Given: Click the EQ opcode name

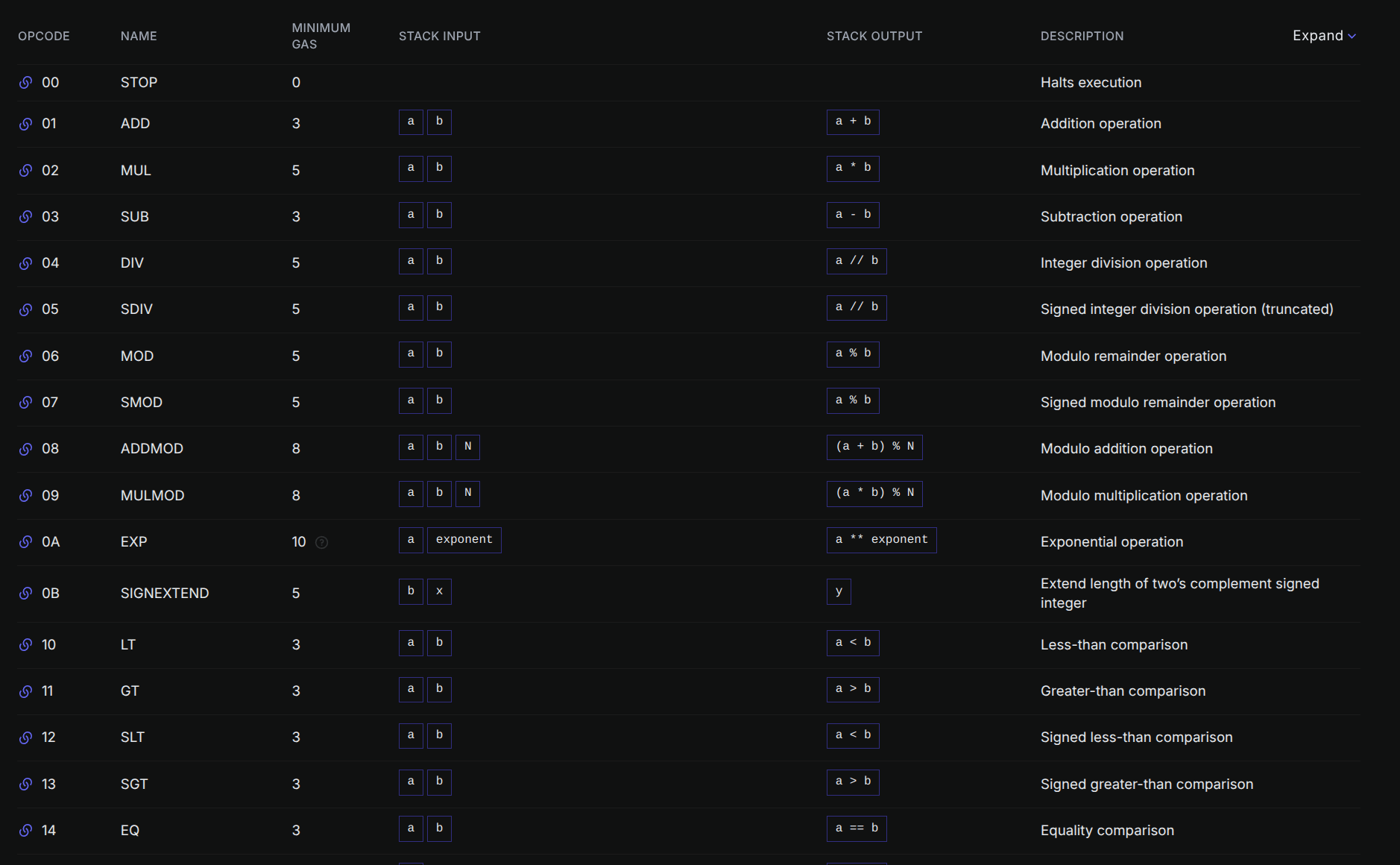Looking at the screenshot, I should tap(130, 831).
